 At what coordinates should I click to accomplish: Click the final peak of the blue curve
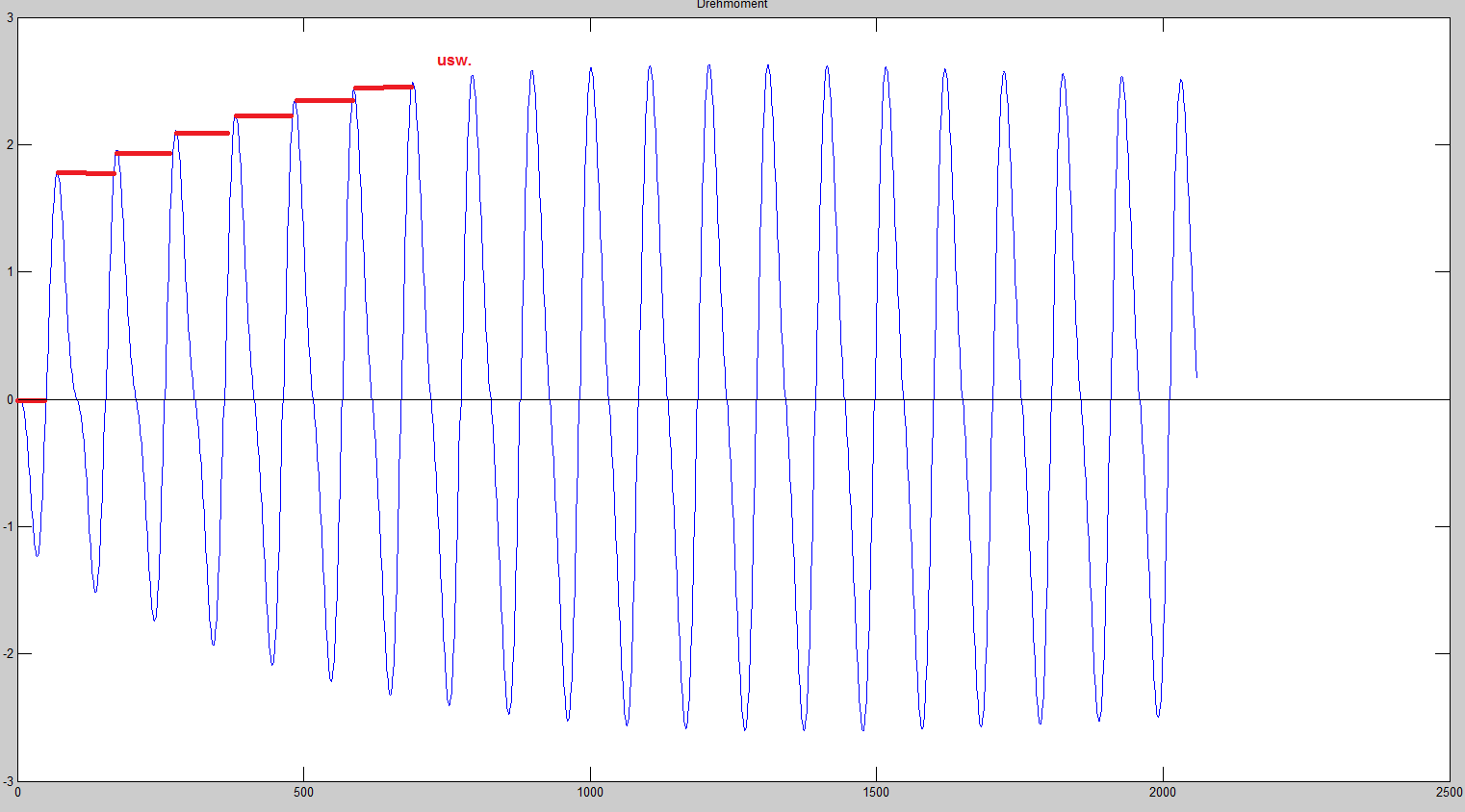1180,80
